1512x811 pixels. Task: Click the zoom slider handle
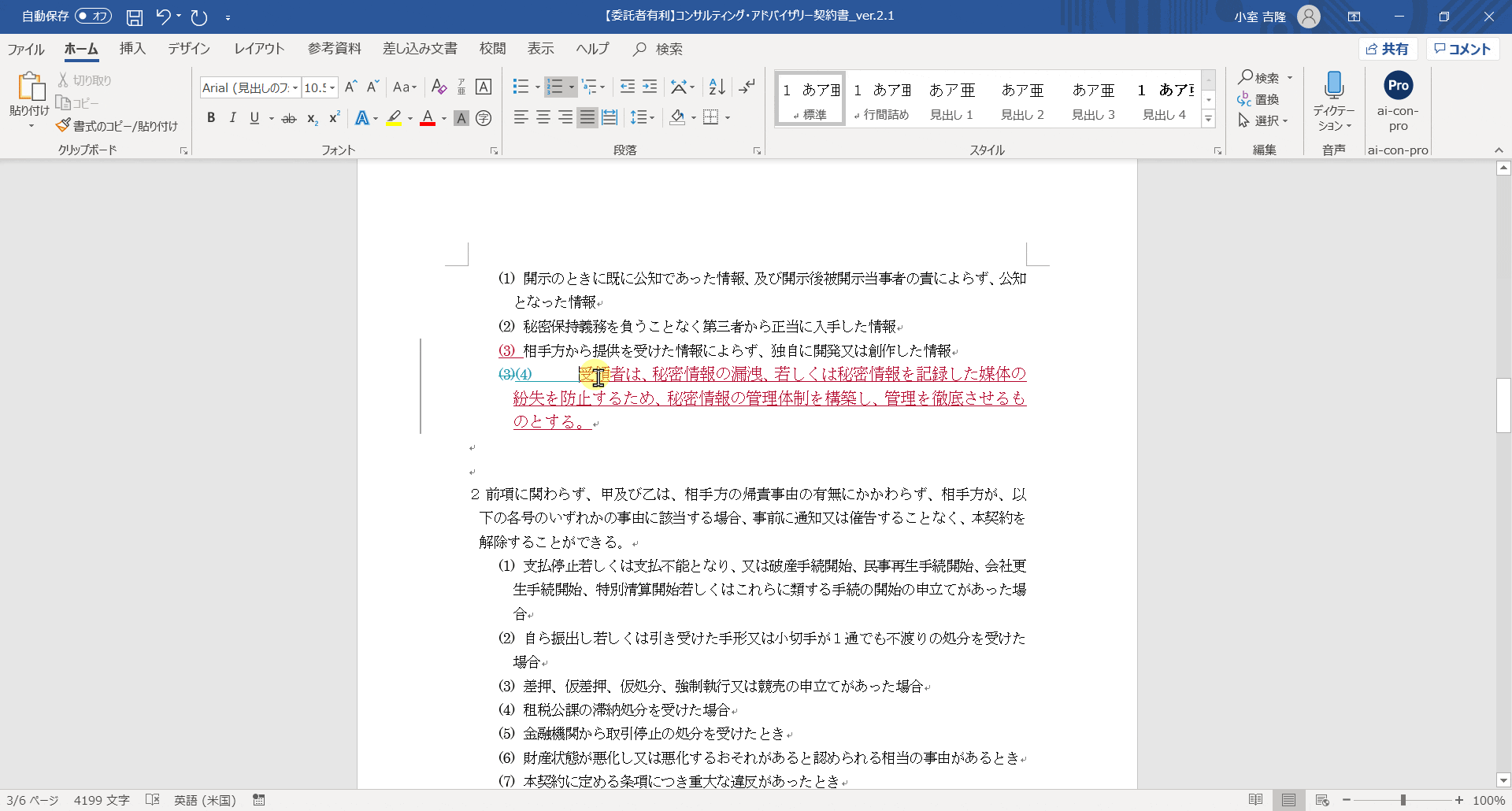click(1403, 800)
